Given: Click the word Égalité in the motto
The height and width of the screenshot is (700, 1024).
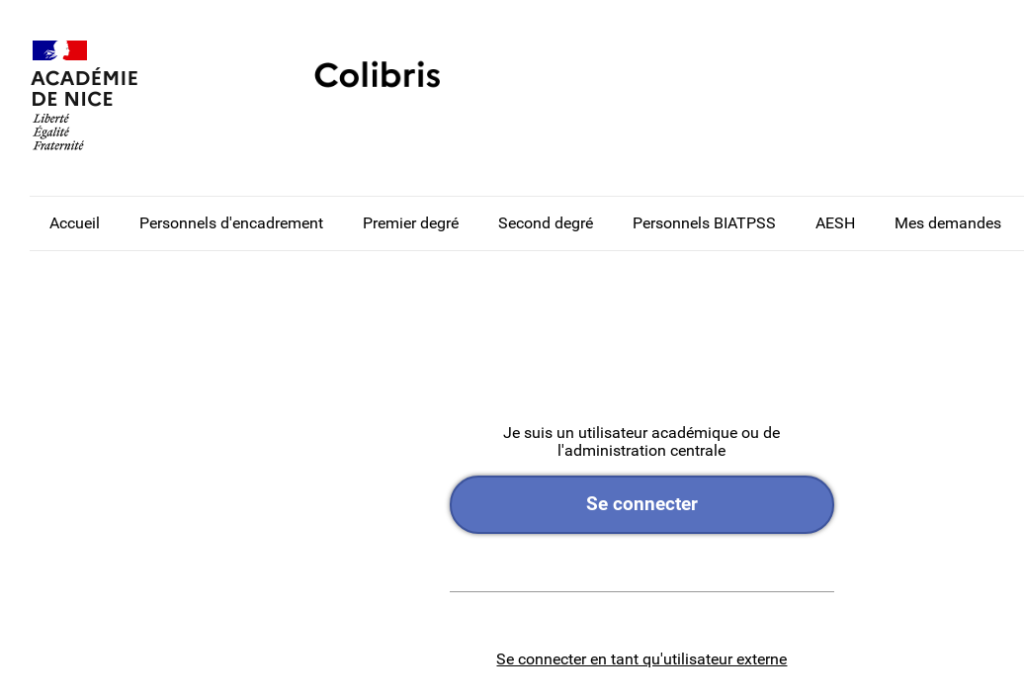Looking at the screenshot, I should (51, 132).
